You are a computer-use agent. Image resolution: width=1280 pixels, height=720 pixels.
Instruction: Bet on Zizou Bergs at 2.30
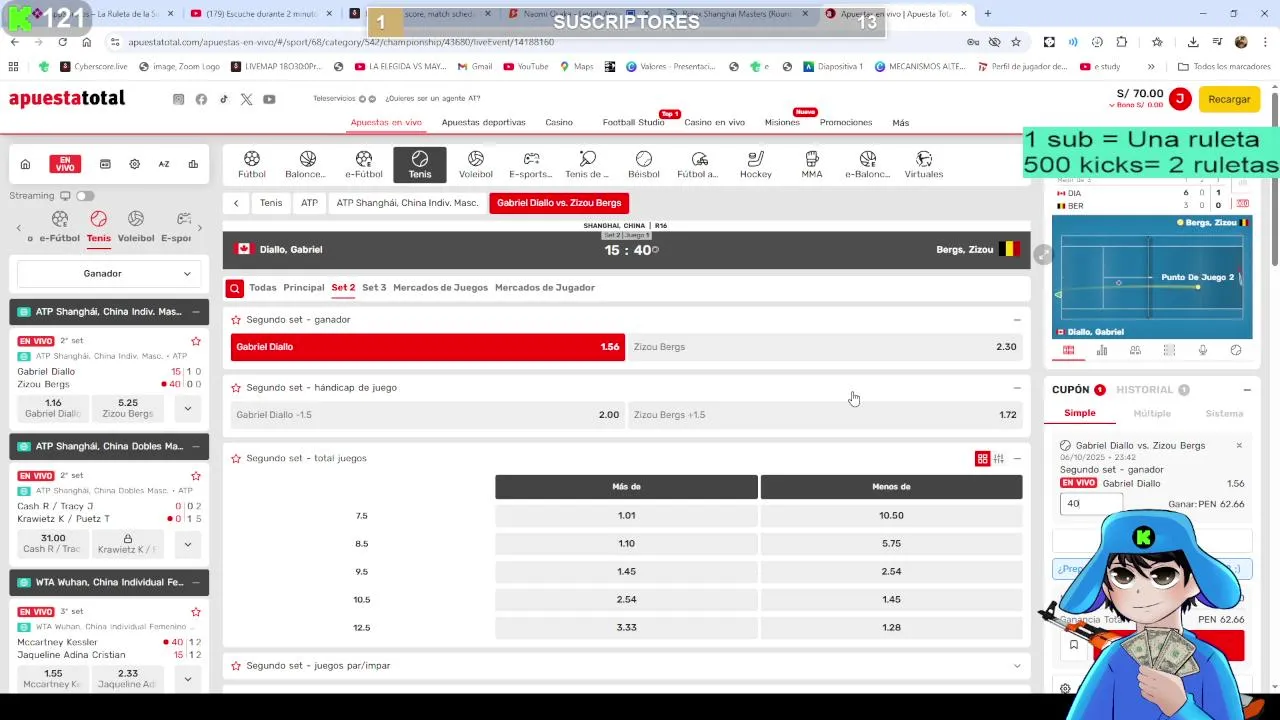click(x=825, y=347)
